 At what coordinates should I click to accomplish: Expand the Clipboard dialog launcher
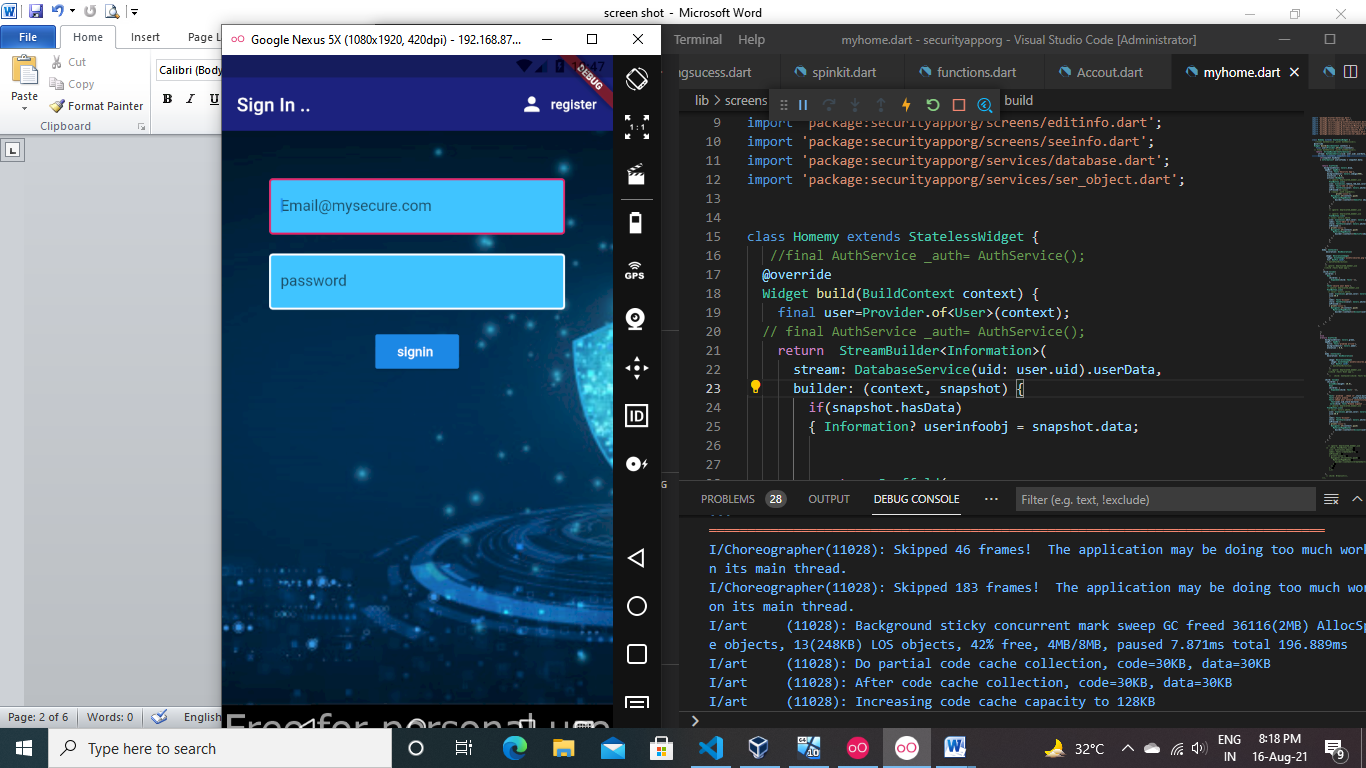pyautogui.click(x=141, y=127)
